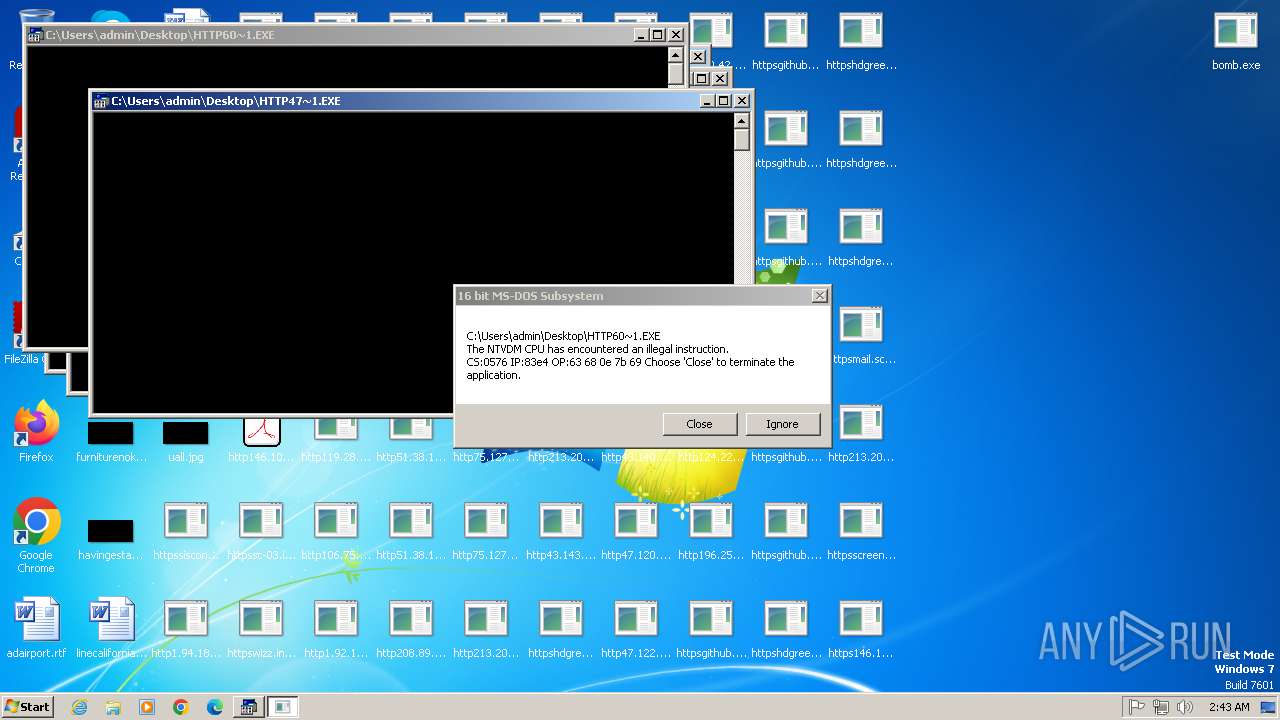The height and width of the screenshot is (720, 1280).
Task: Click Close in the 16 bit MS-DOS Subsystem dialog
Action: click(699, 424)
